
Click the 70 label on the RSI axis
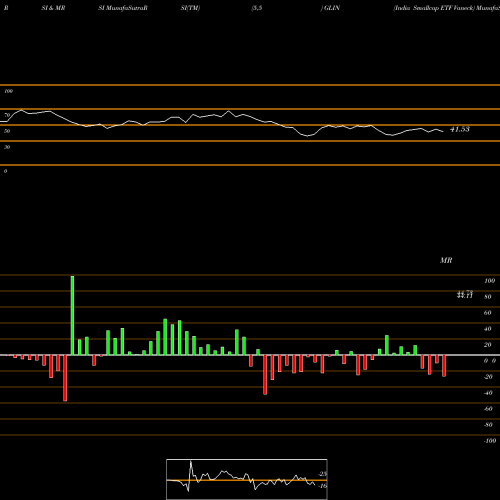7,115
